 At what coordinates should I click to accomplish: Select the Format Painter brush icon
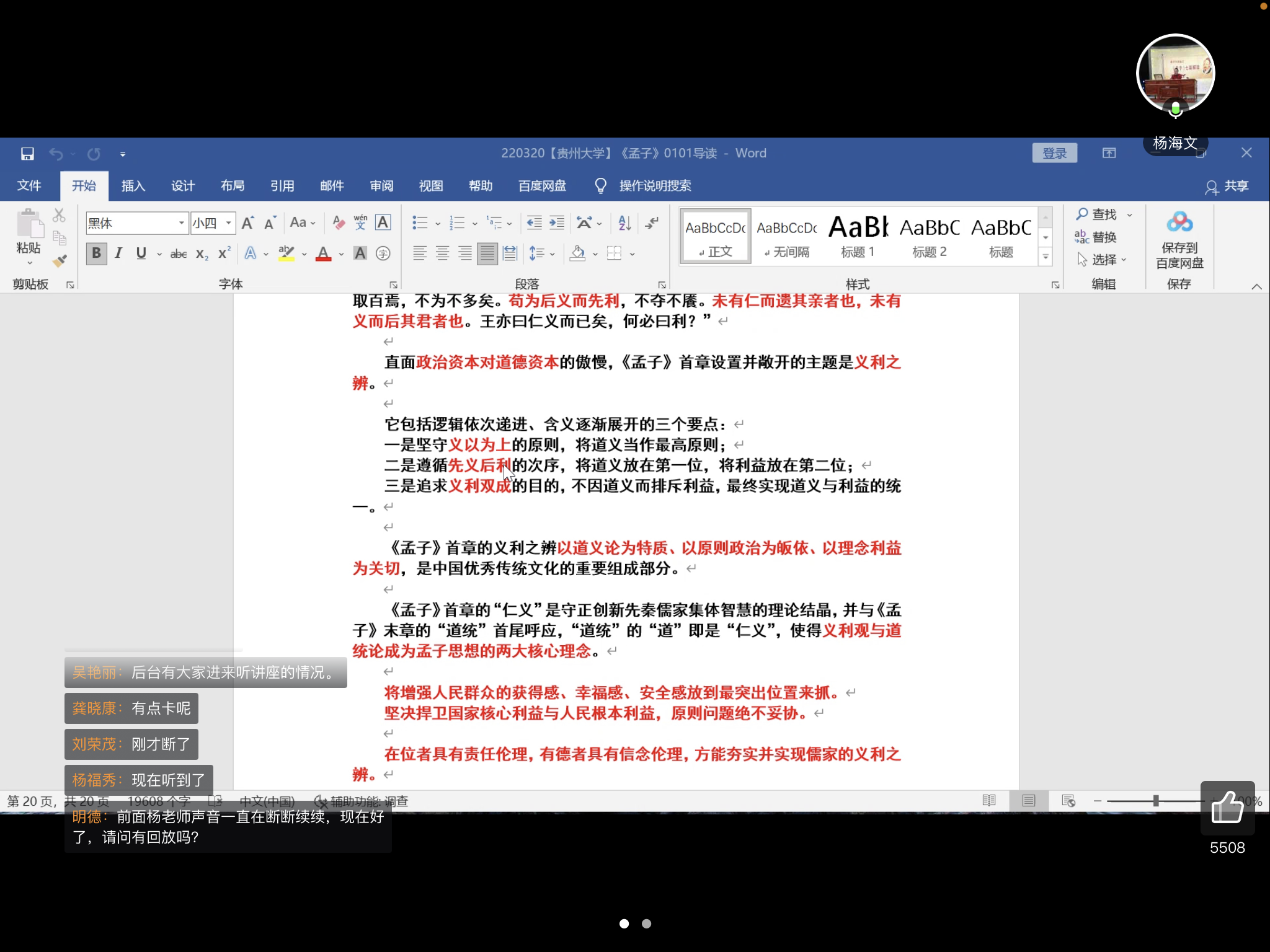(x=60, y=261)
